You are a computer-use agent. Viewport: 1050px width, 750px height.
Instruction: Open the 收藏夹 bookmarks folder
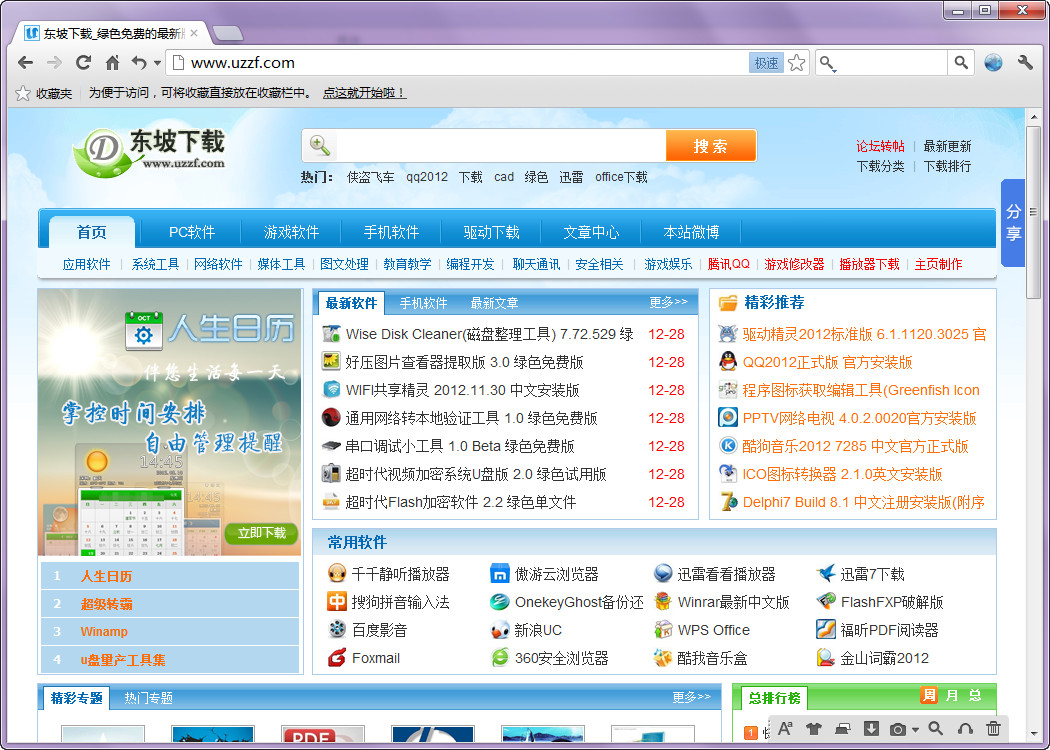44,93
